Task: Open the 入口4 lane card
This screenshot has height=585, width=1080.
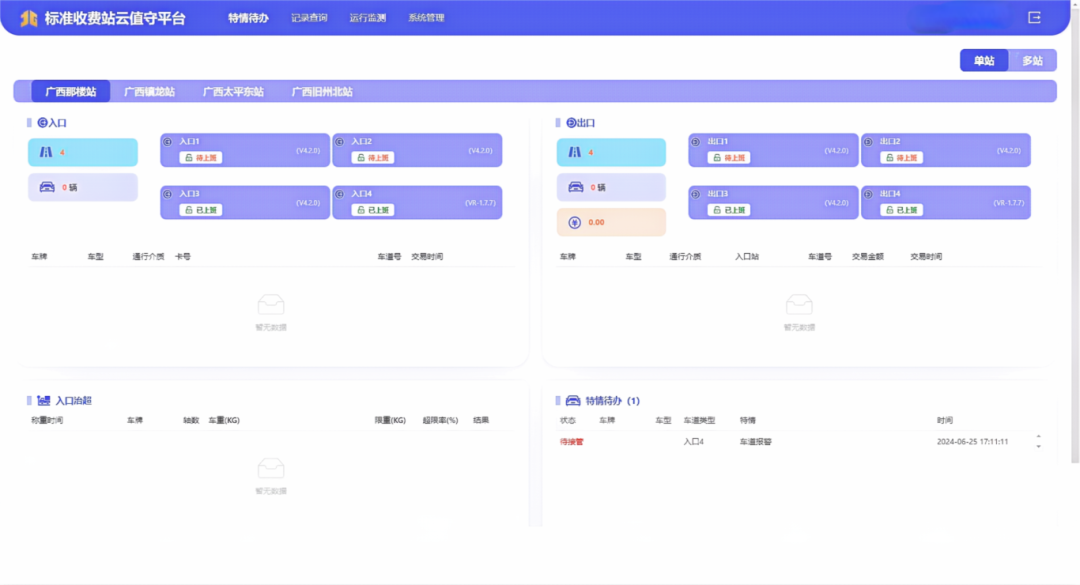Action: coord(417,202)
